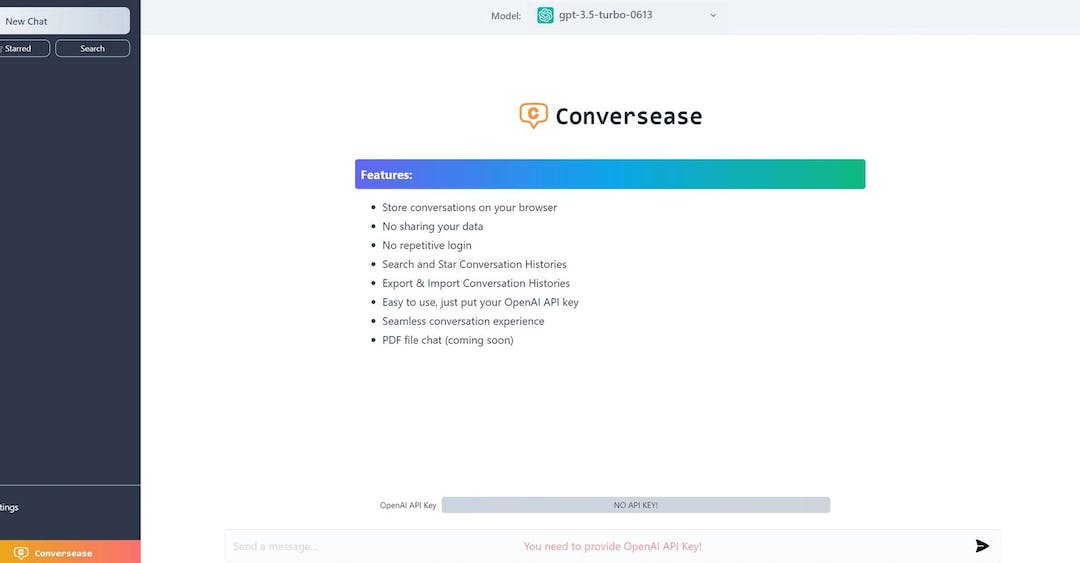Click the 'Model:' label in top bar
1080x563 pixels.
(x=506, y=16)
